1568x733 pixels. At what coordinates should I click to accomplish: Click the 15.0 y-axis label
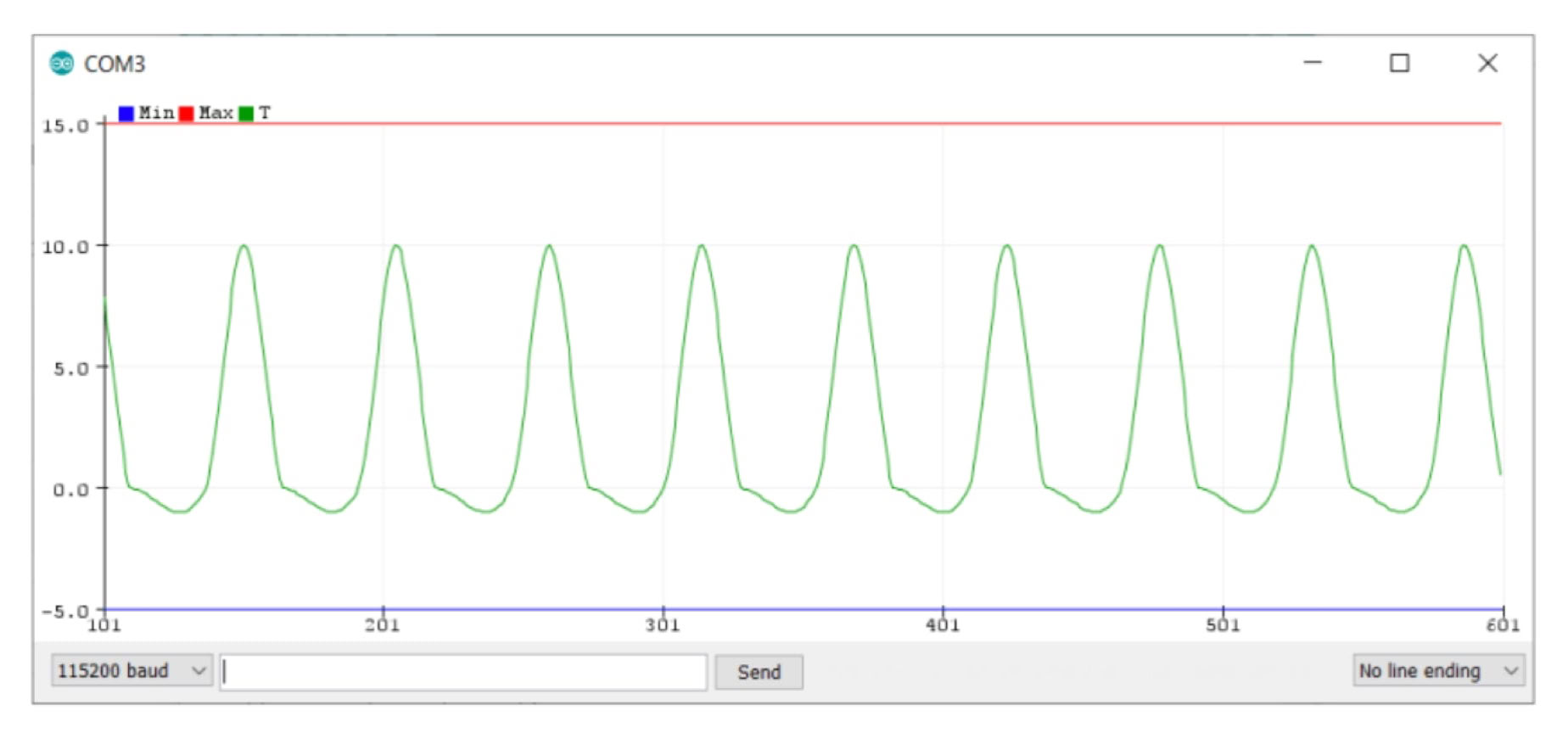tap(65, 126)
